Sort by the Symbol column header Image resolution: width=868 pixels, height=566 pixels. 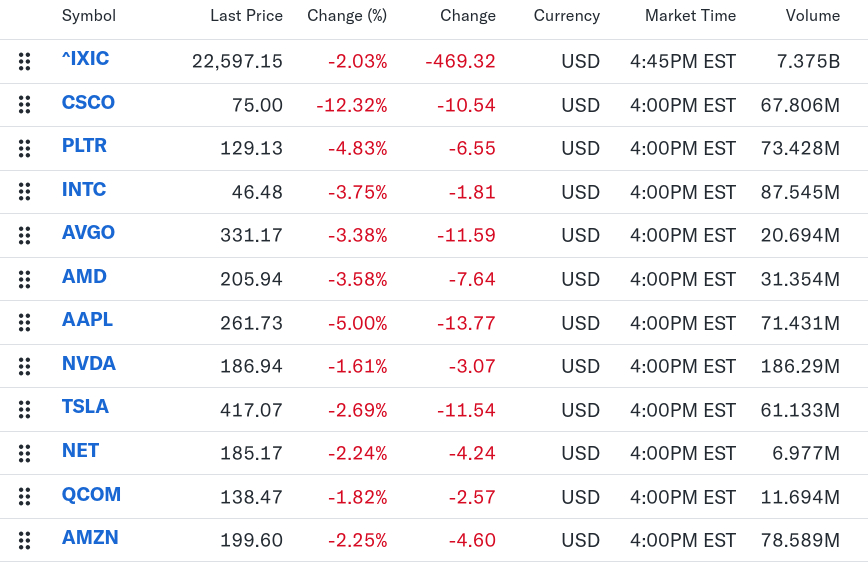point(89,16)
